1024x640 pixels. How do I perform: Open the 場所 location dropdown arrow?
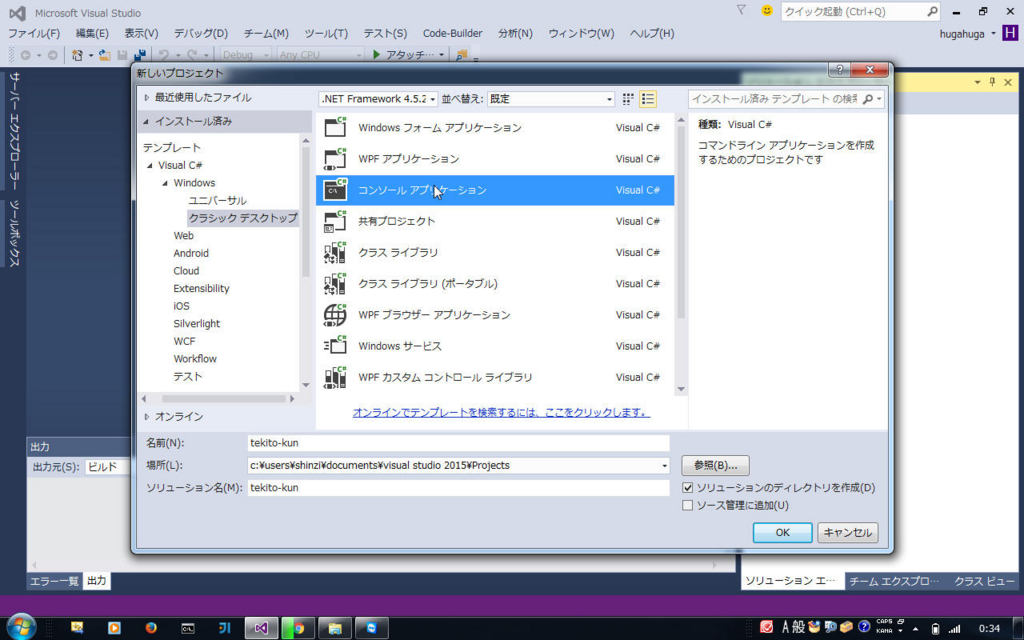pyautogui.click(x=664, y=466)
